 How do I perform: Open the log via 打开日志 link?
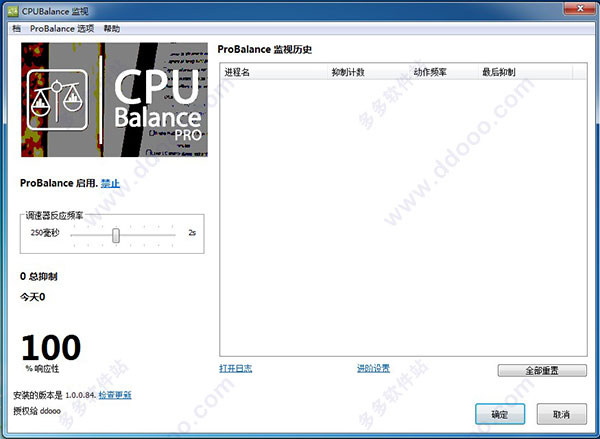pos(236,368)
